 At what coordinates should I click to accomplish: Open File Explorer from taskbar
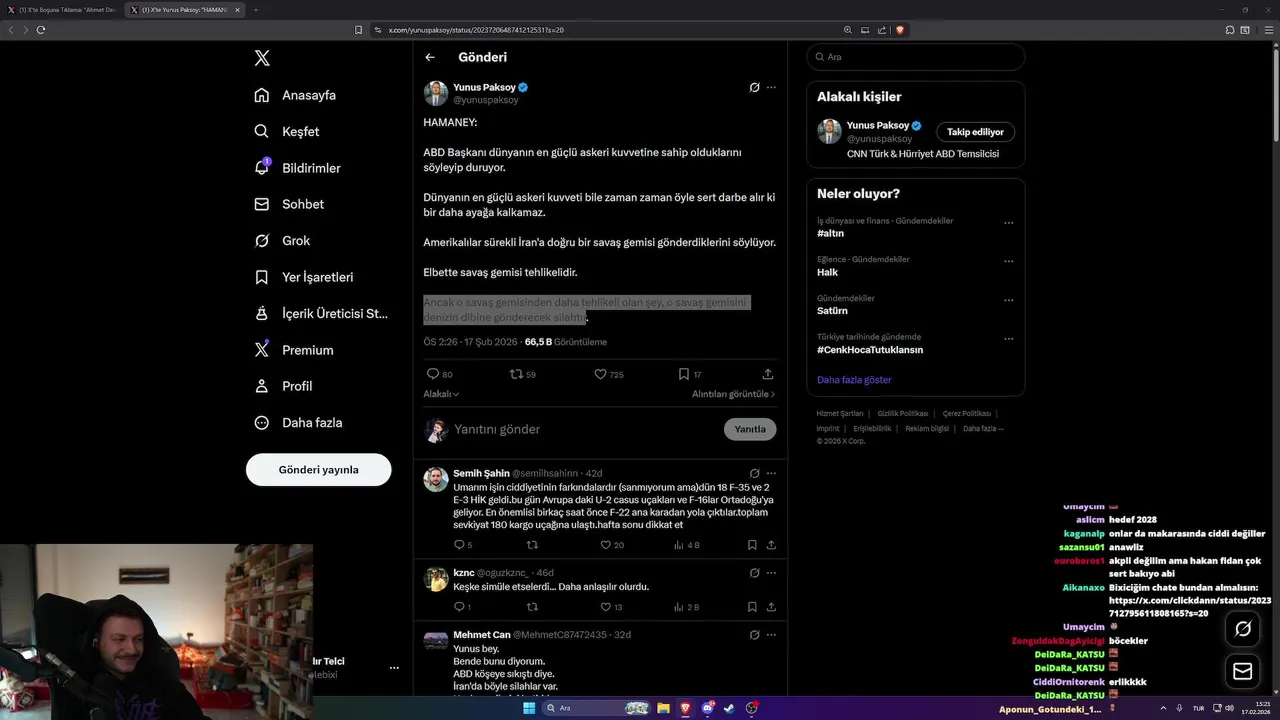pyautogui.click(x=663, y=708)
